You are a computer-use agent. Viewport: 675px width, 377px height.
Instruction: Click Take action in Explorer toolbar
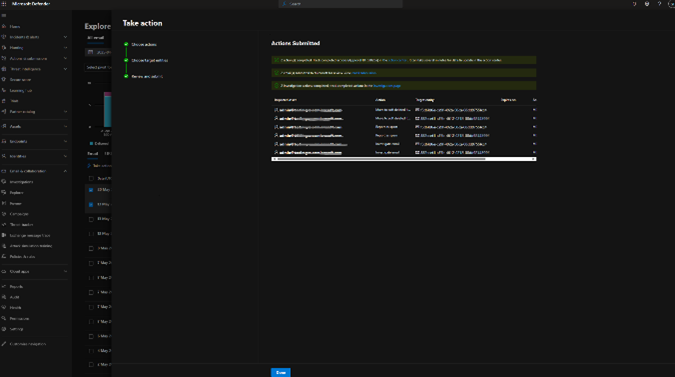click(x=100, y=166)
